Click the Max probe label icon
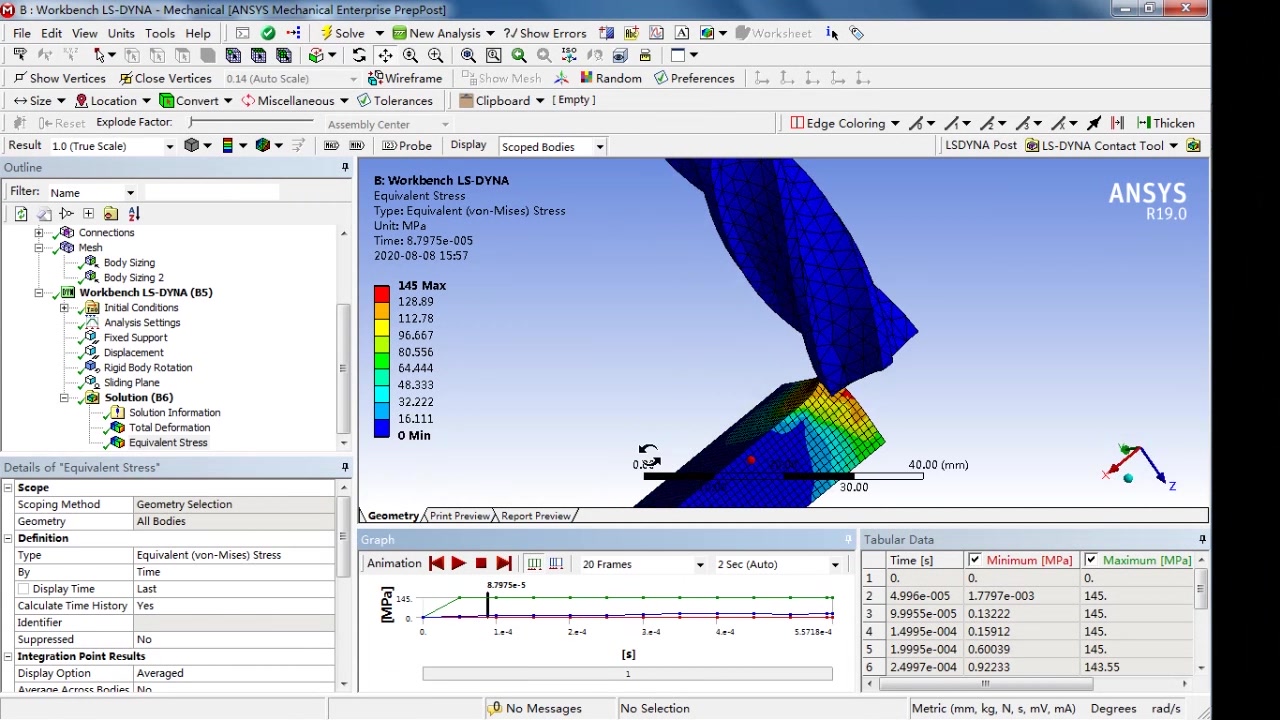1280x720 pixels. (x=332, y=146)
